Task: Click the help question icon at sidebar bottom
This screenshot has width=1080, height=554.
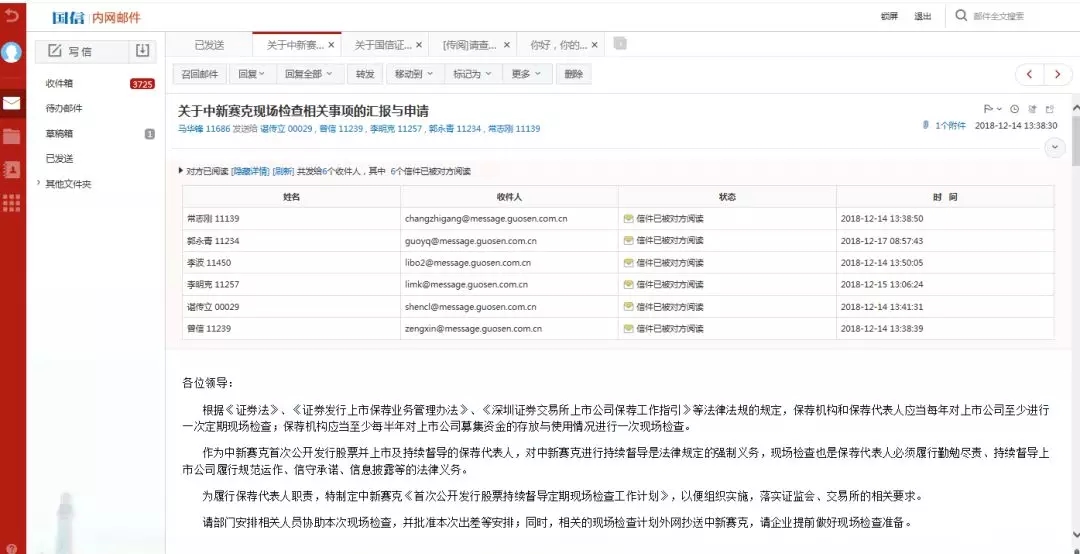Action: tap(11, 549)
